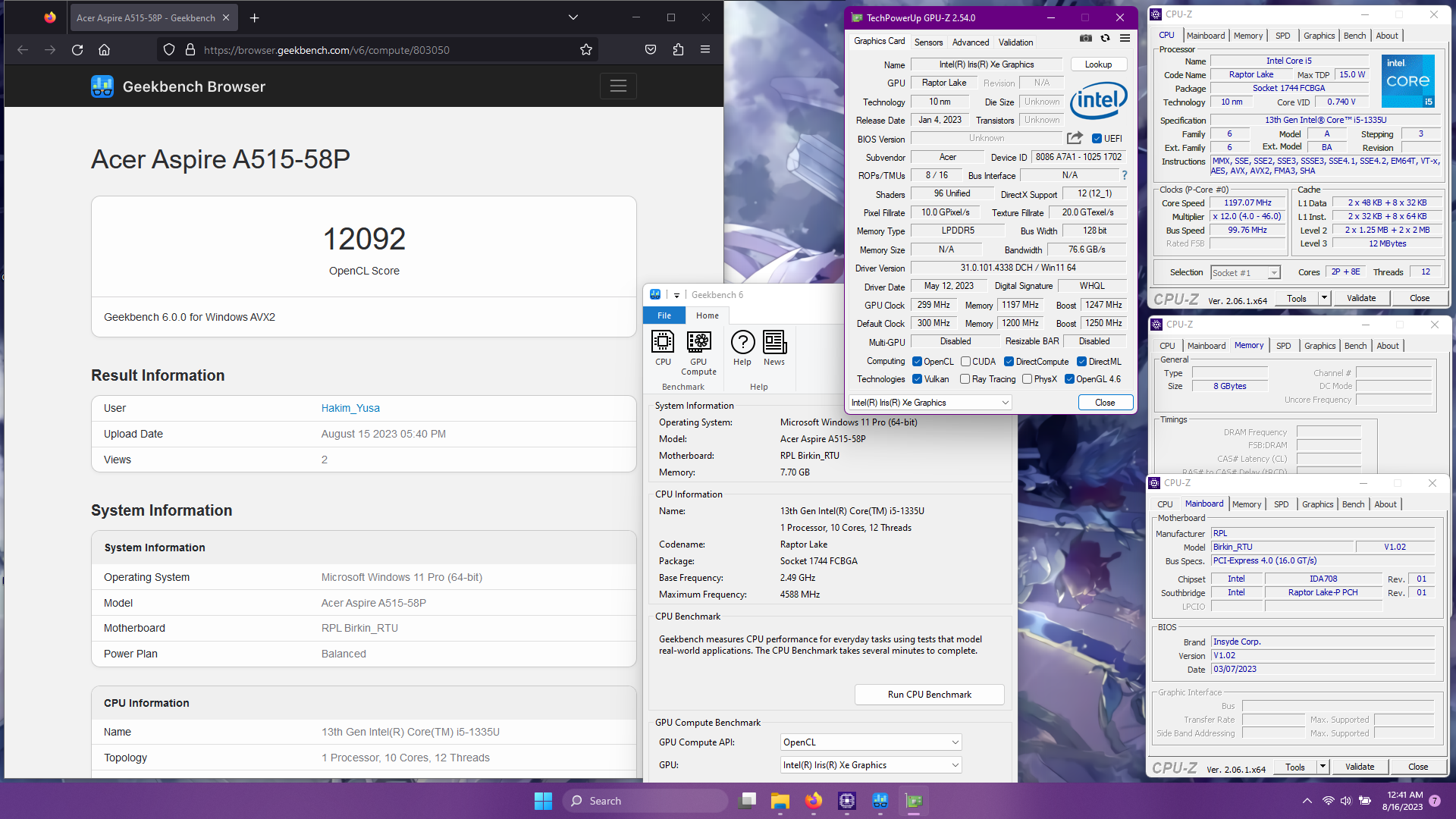Open the SPD tab in middle CPU-Z window
Image resolution: width=1456 pixels, height=819 pixels.
click(x=1283, y=346)
